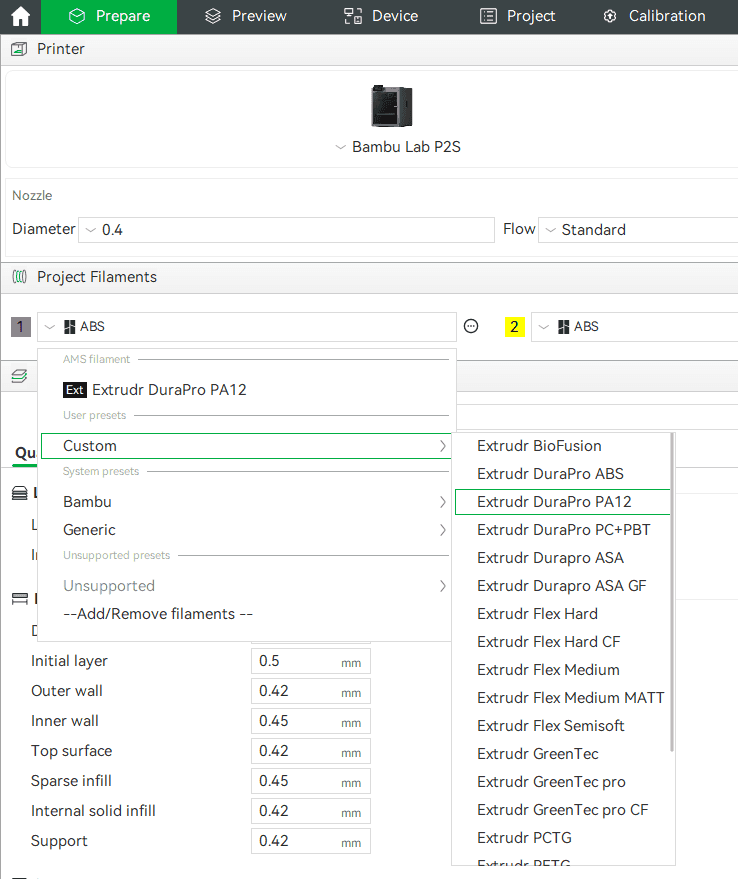Viewport: 738px width, 879px height.
Task: Open the Calibration tab
Action: (x=654, y=16)
